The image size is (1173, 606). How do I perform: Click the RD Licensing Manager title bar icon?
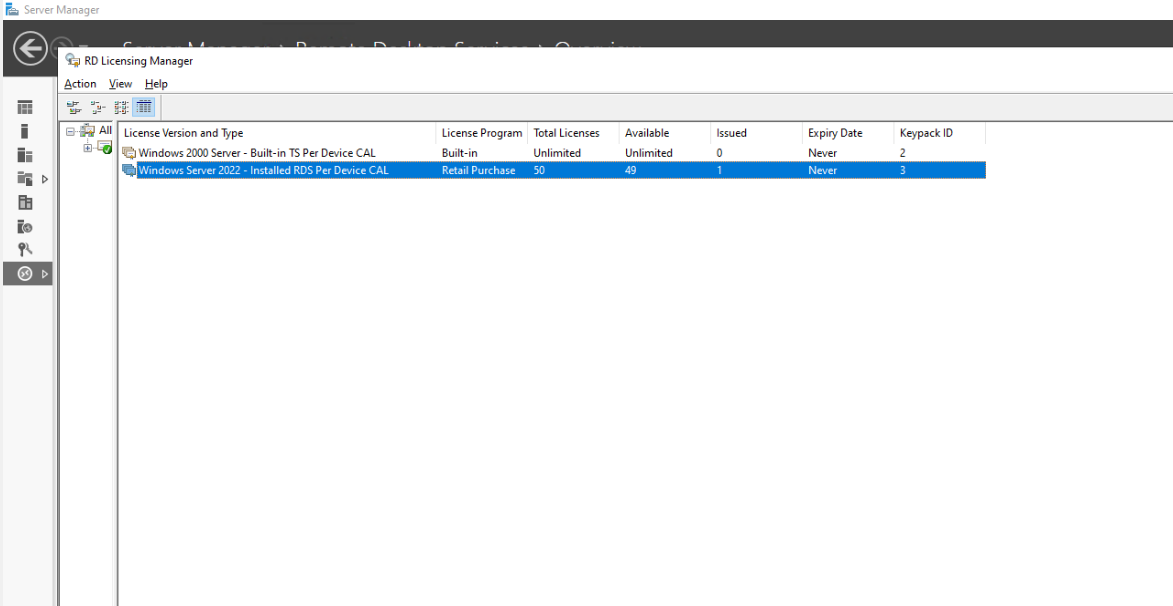[70, 60]
